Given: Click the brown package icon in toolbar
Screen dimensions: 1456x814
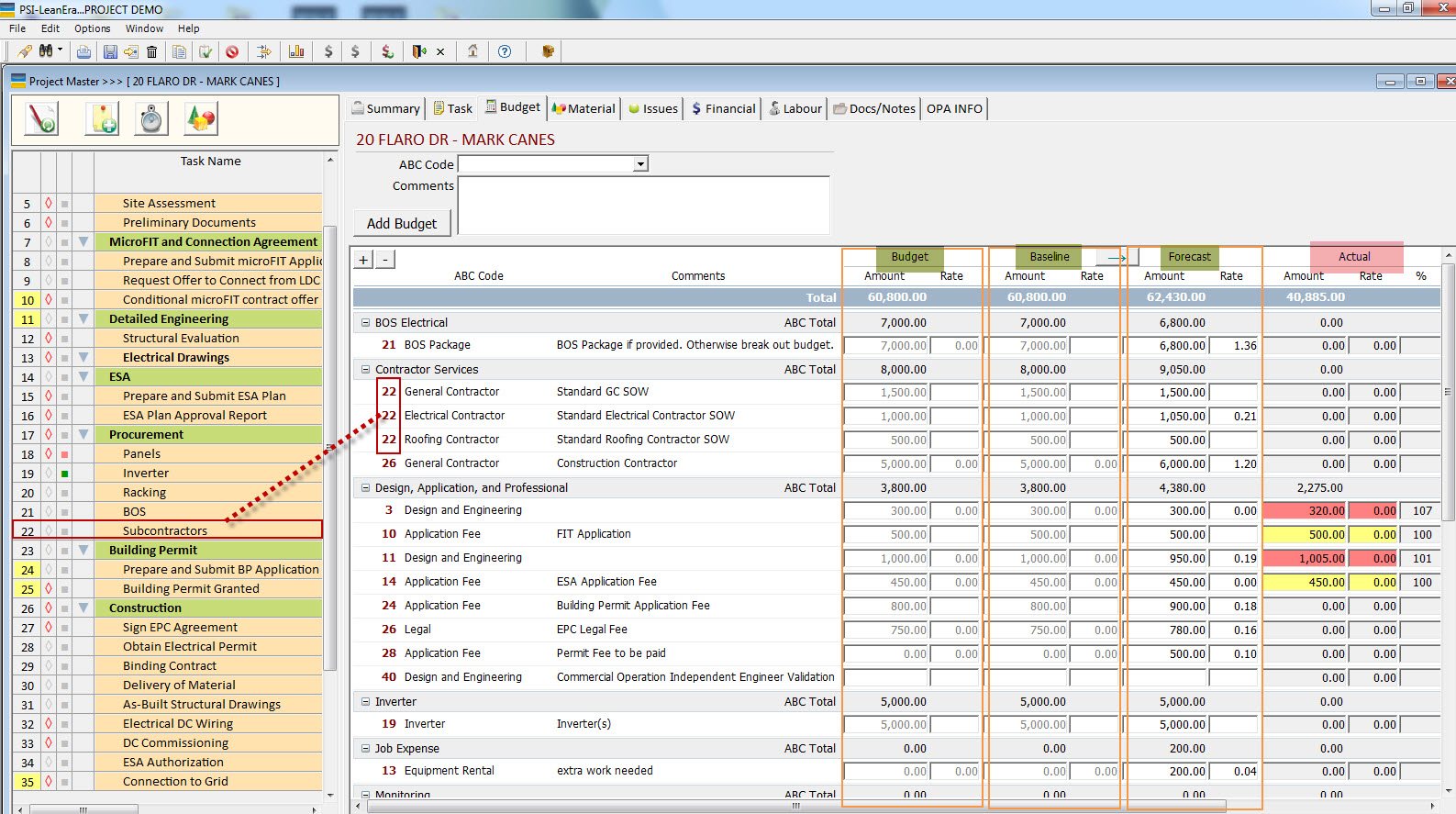Looking at the screenshot, I should click(x=548, y=51).
